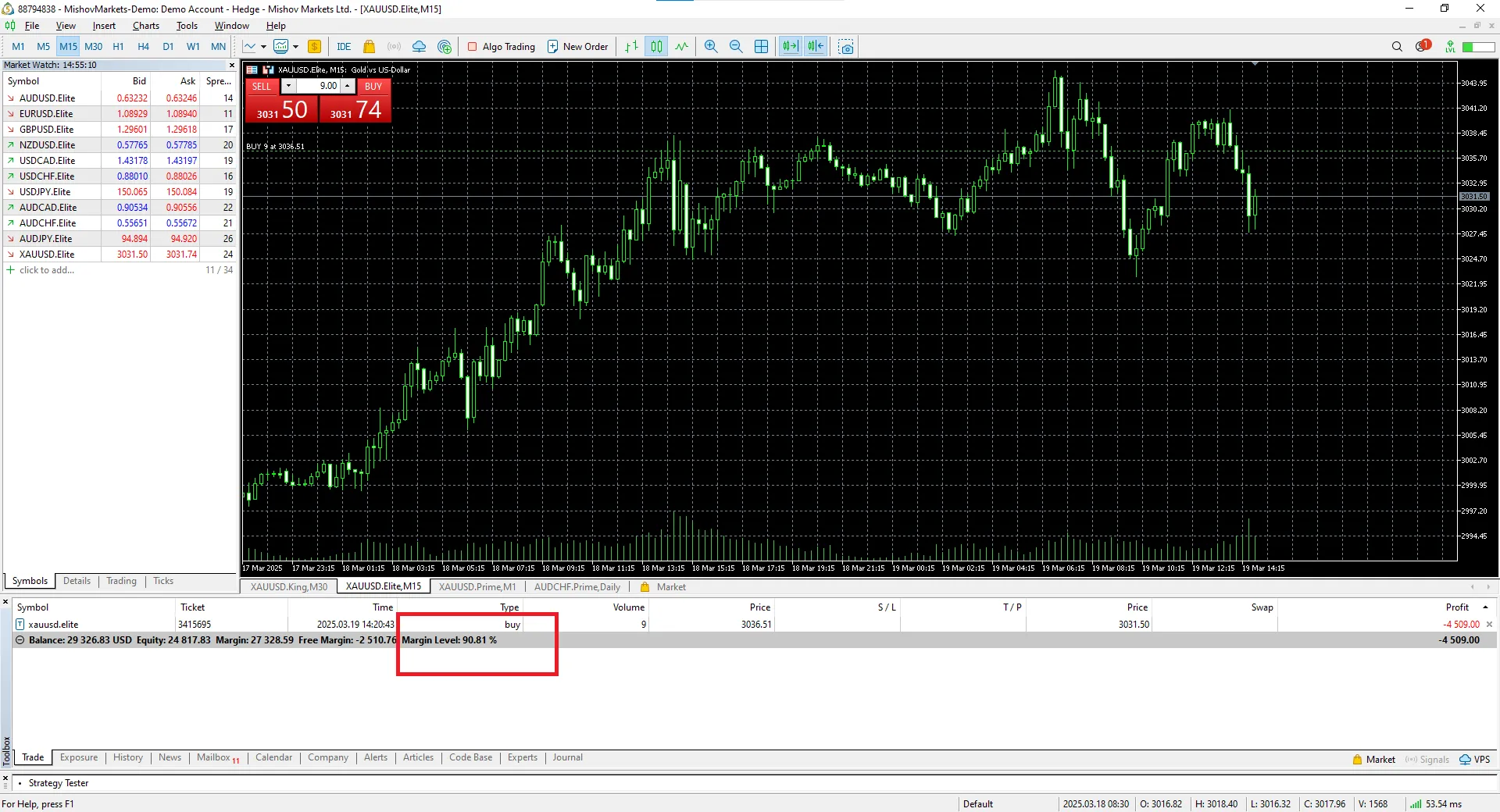The image size is (1500, 812).
Task: Open the Market chart tab
Action: [x=663, y=587]
